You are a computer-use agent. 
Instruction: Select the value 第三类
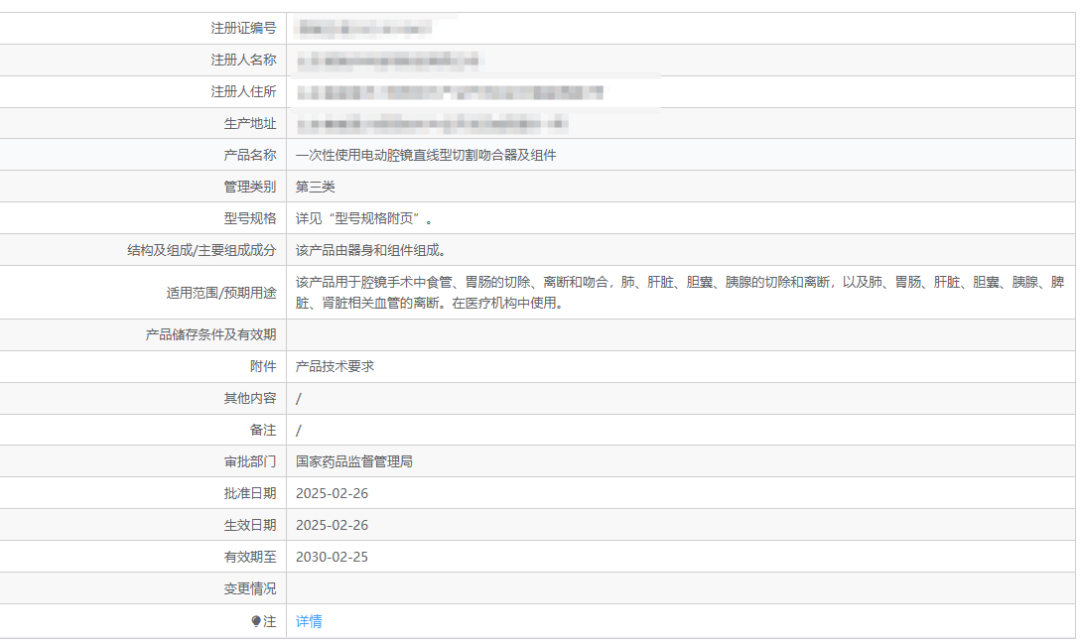click(x=315, y=187)
